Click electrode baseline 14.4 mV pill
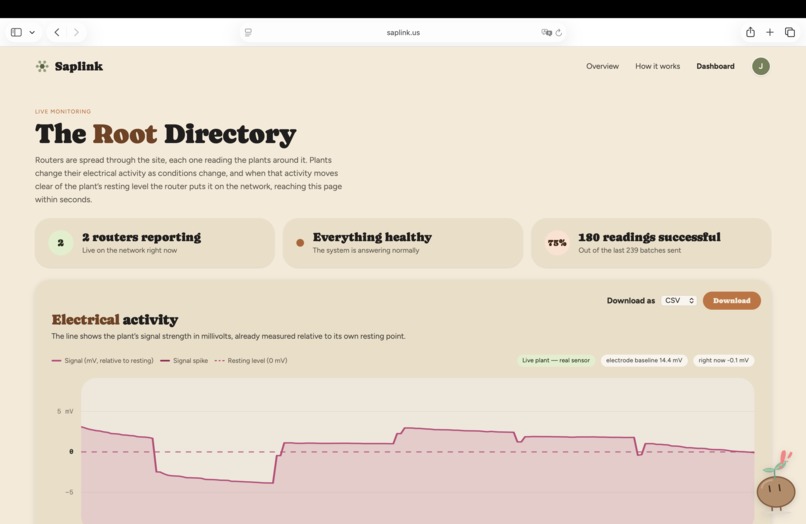The image size is (806, 524). (644, 360)
